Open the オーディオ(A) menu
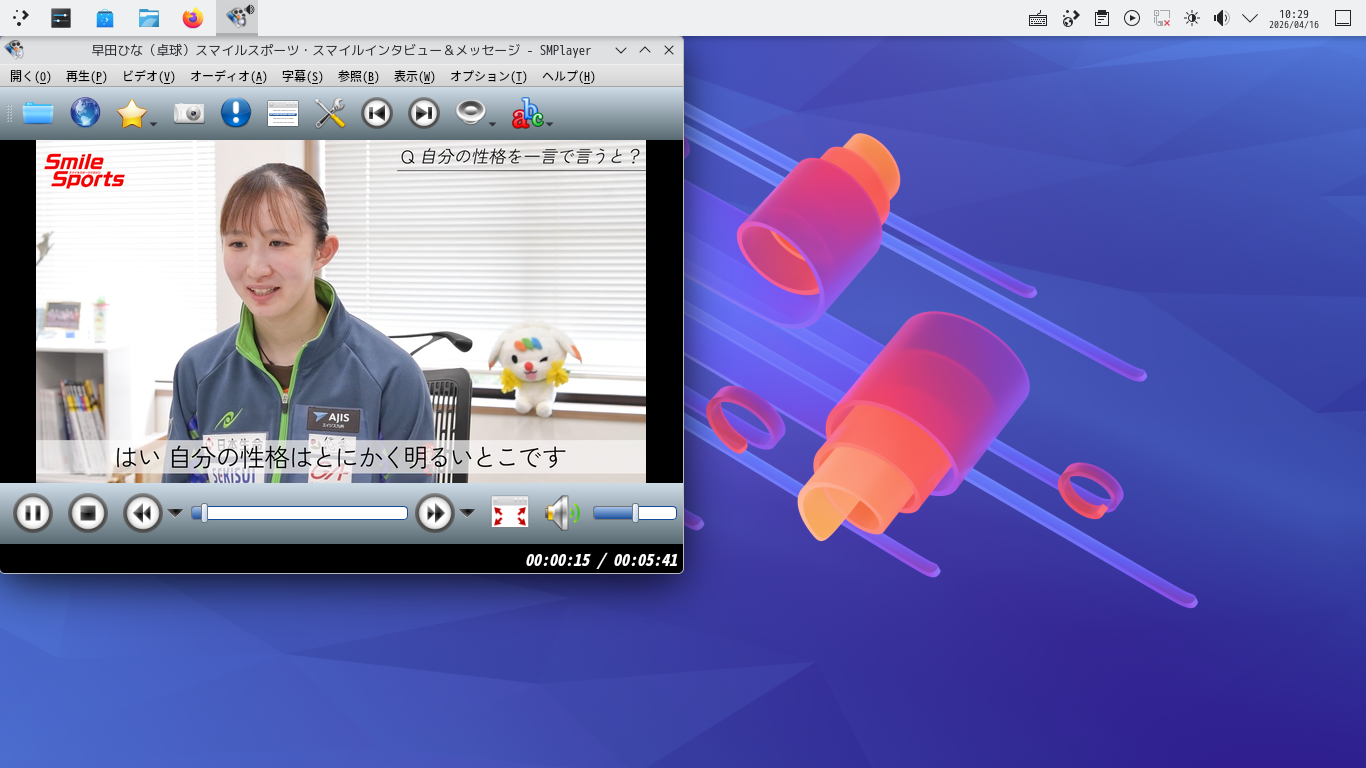This screenshot has width=1366, height=768. [x=229, y=77]
